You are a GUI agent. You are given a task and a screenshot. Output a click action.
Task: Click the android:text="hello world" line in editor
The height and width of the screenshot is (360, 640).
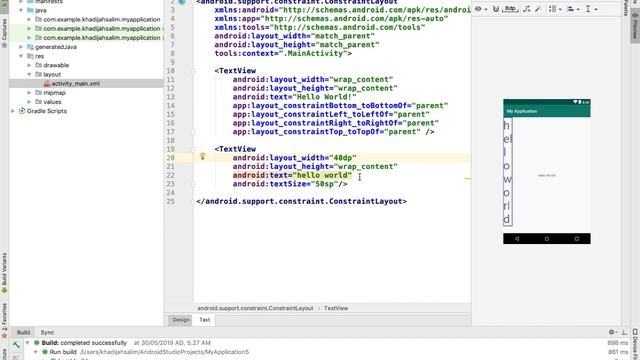pyautogui.click(x=292, y=175)
